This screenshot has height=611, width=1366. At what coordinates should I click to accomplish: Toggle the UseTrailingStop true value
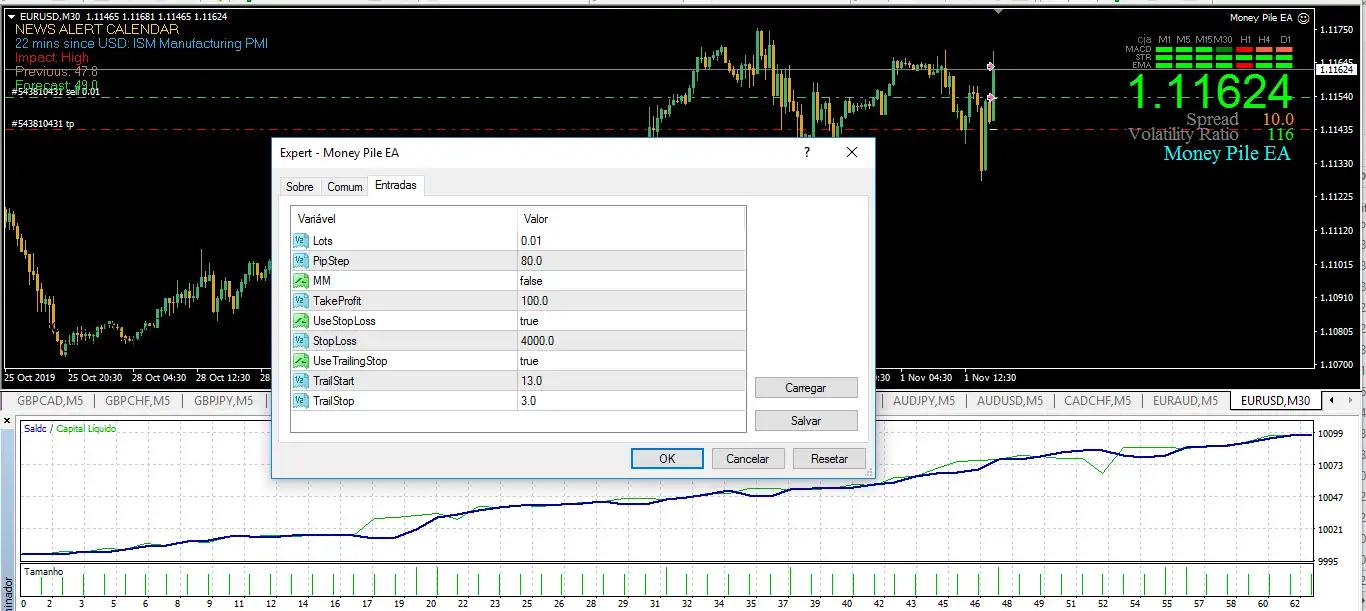(529, 361)
